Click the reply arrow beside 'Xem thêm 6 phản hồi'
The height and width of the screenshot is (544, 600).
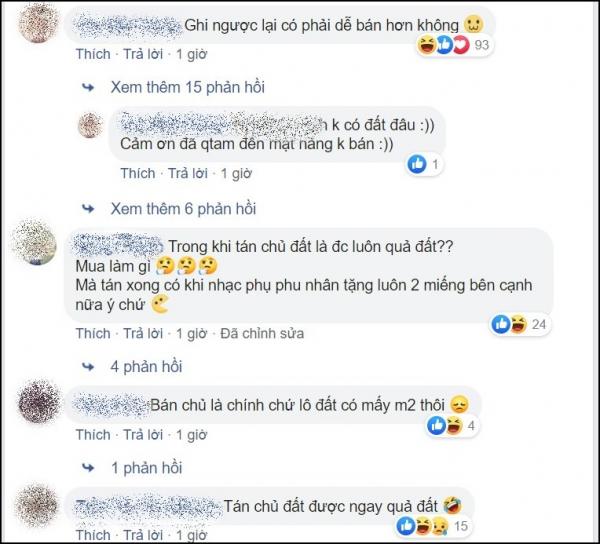88,209
